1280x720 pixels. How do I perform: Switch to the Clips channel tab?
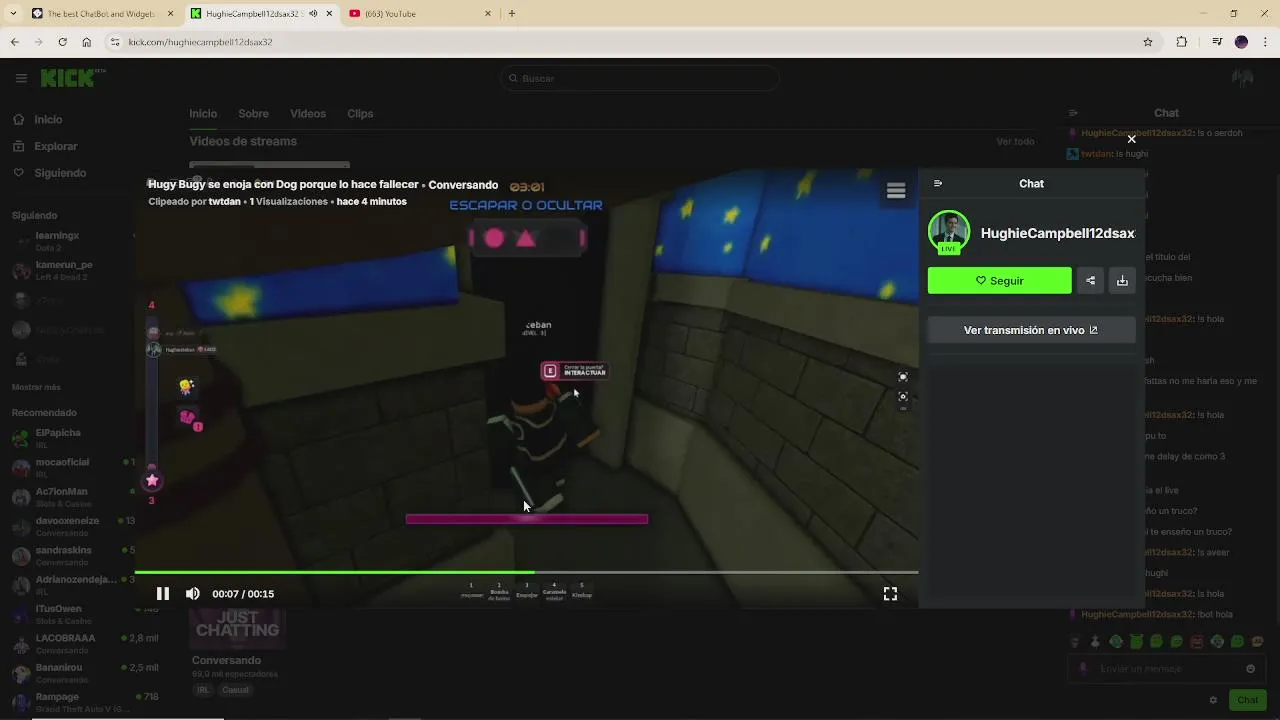[360, 114]
